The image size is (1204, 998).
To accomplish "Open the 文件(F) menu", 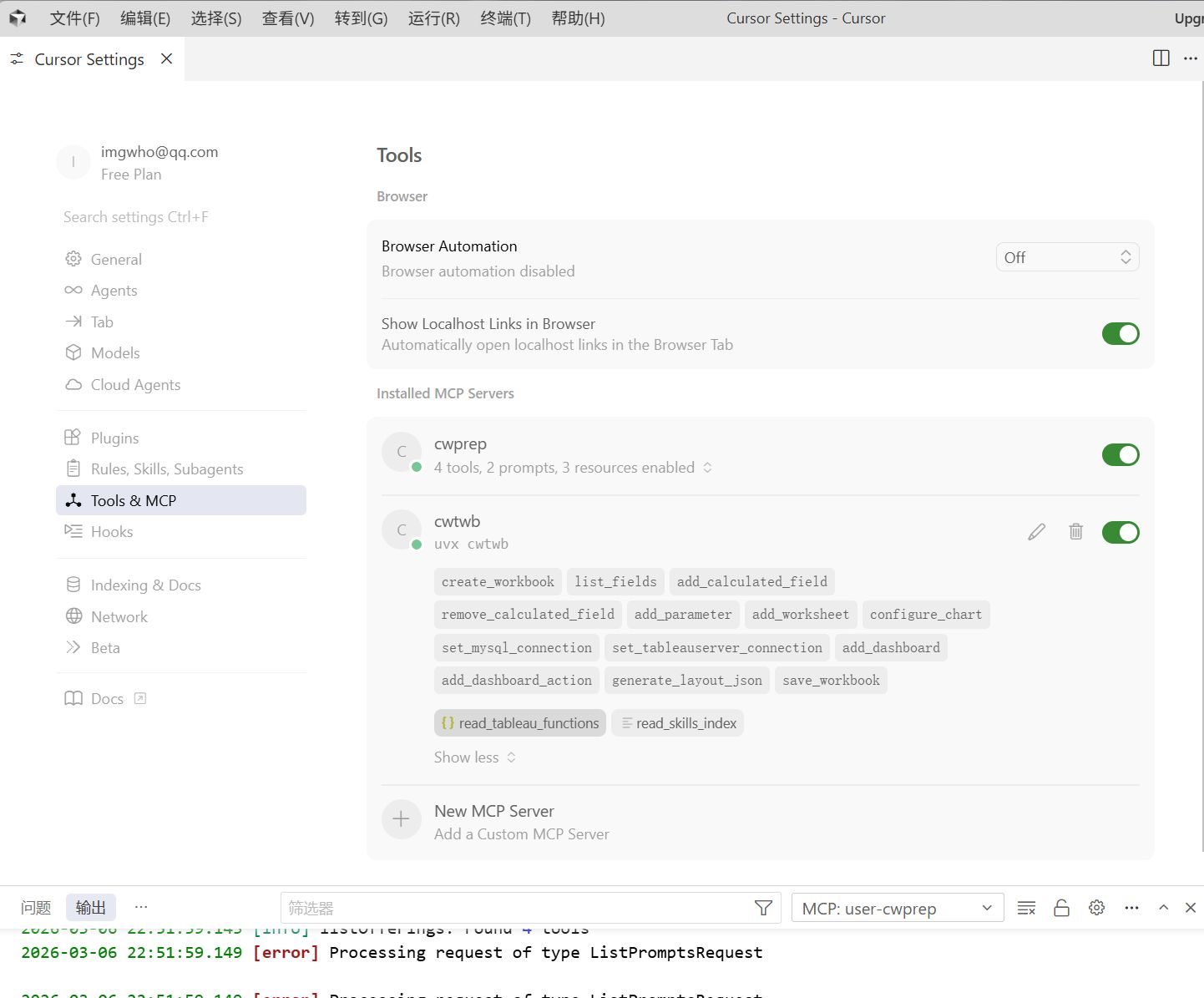I will click(x=74, y=18).
